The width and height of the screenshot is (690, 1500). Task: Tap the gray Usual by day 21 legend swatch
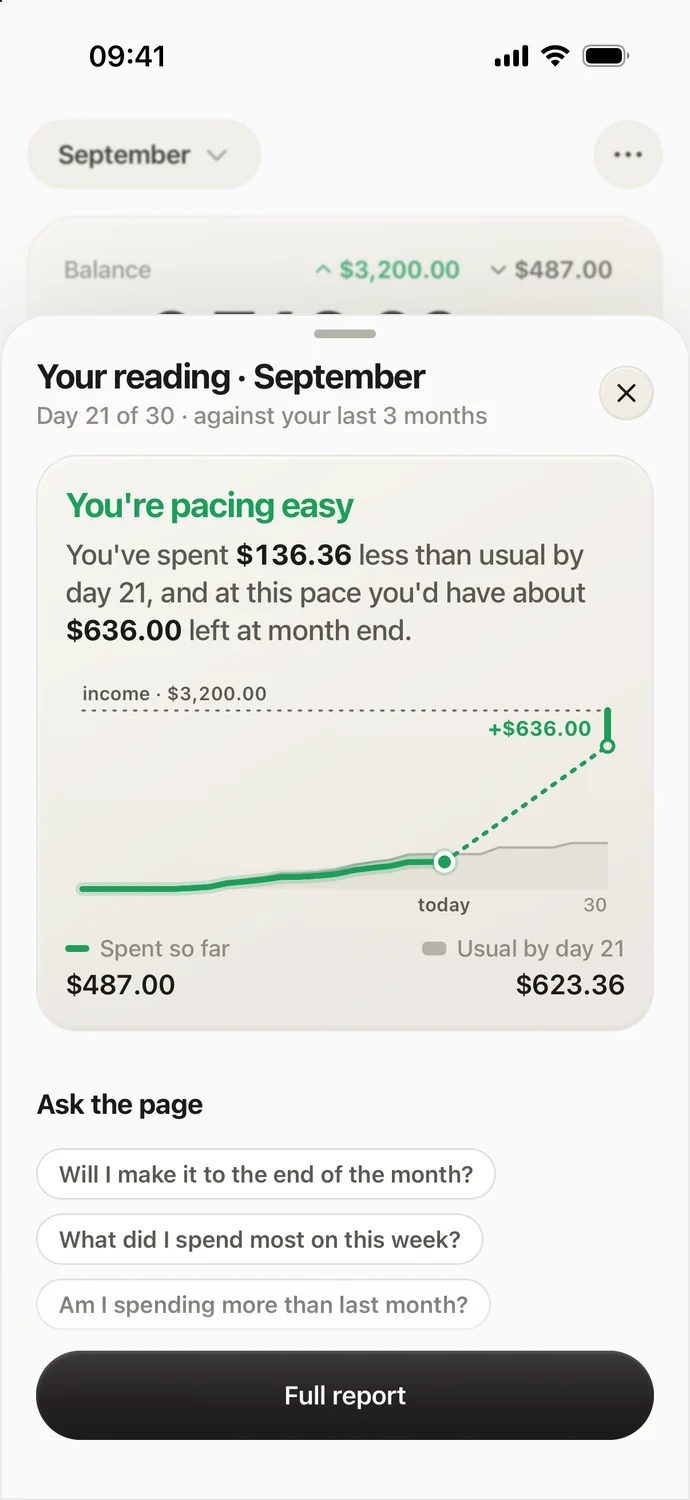[x=434, y=948]
